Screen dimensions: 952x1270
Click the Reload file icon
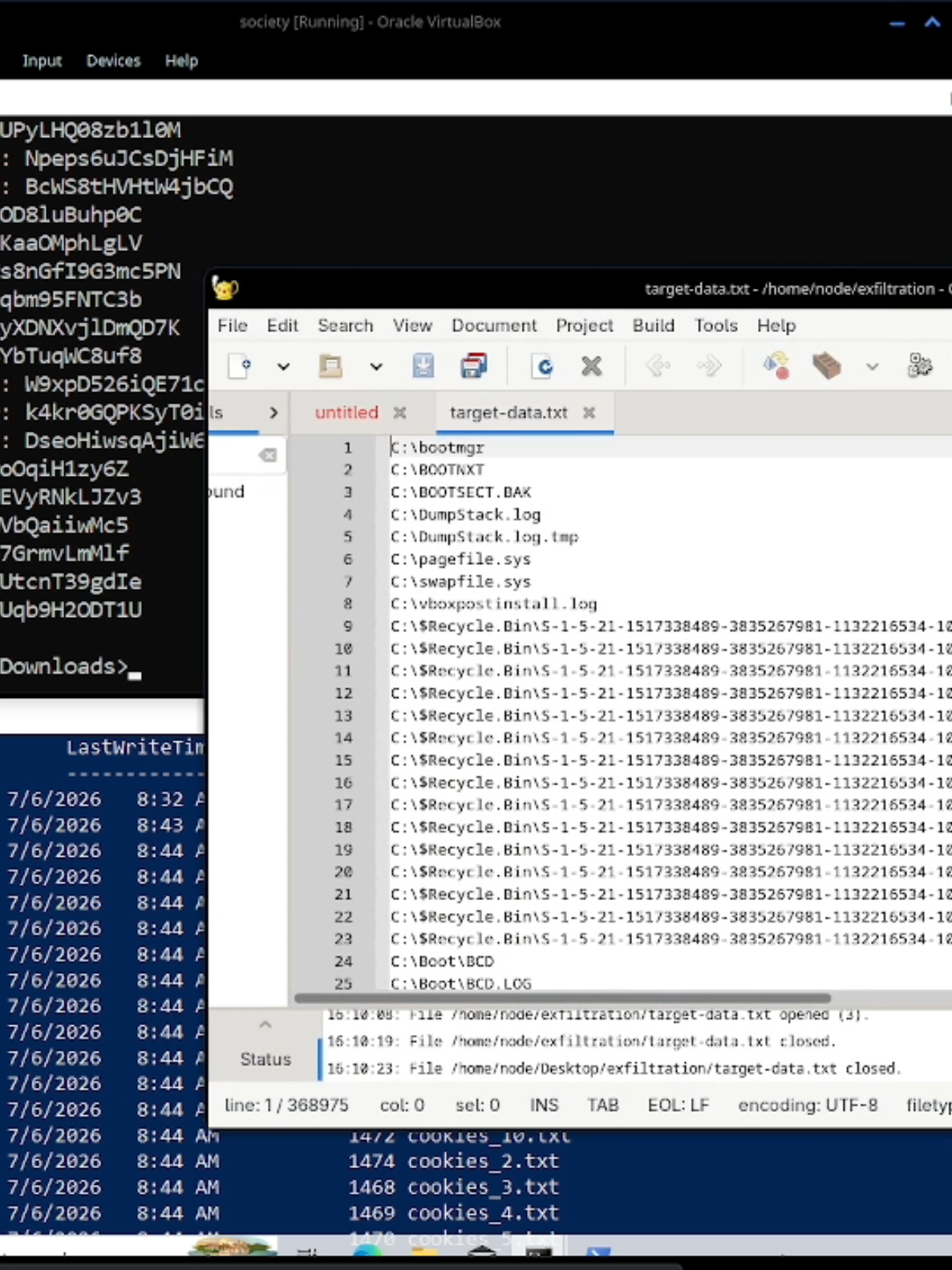point(544,367)
